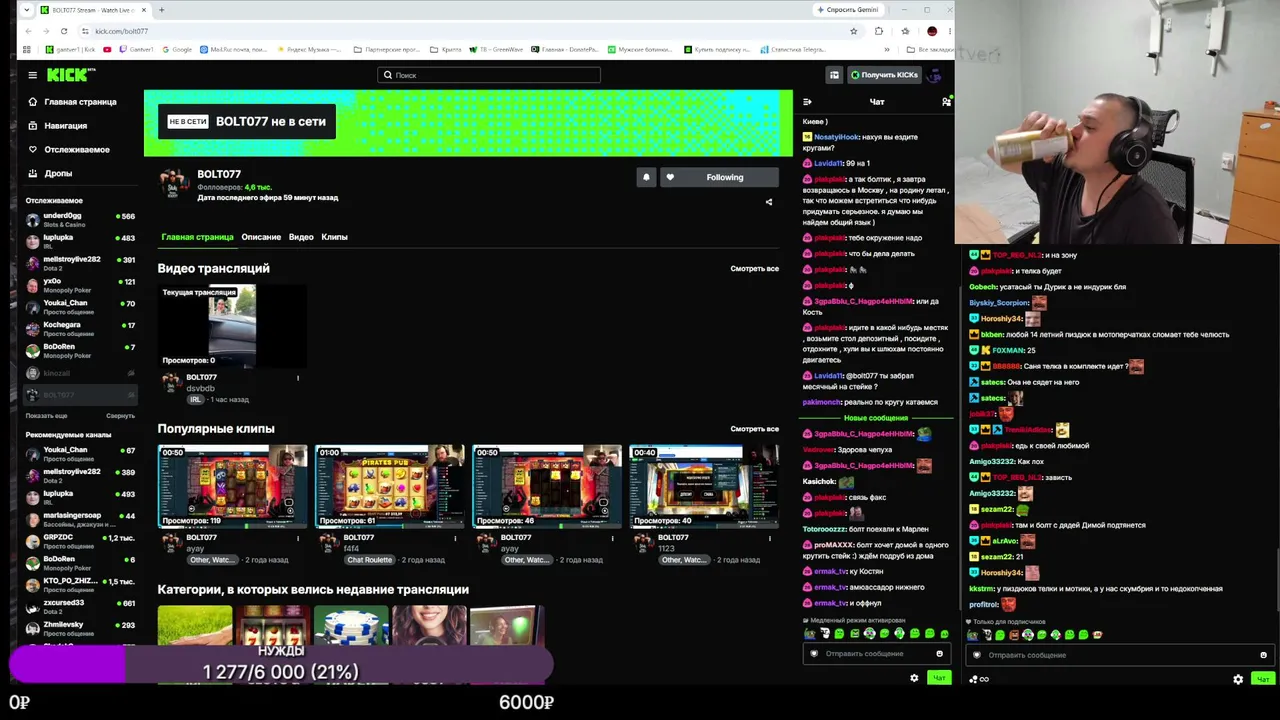Click the Получить KICKs button
This screenshot has width=1280, height=720.
coord(884,75)
